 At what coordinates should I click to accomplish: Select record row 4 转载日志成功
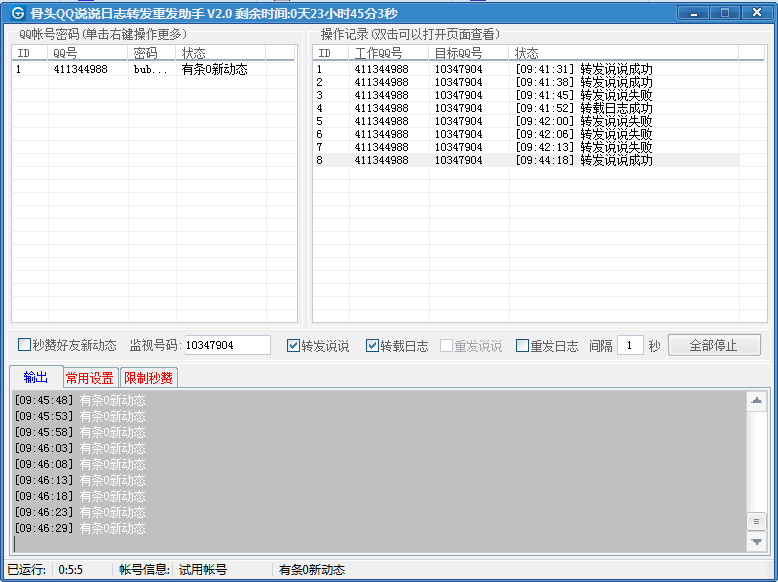(526, 108)
